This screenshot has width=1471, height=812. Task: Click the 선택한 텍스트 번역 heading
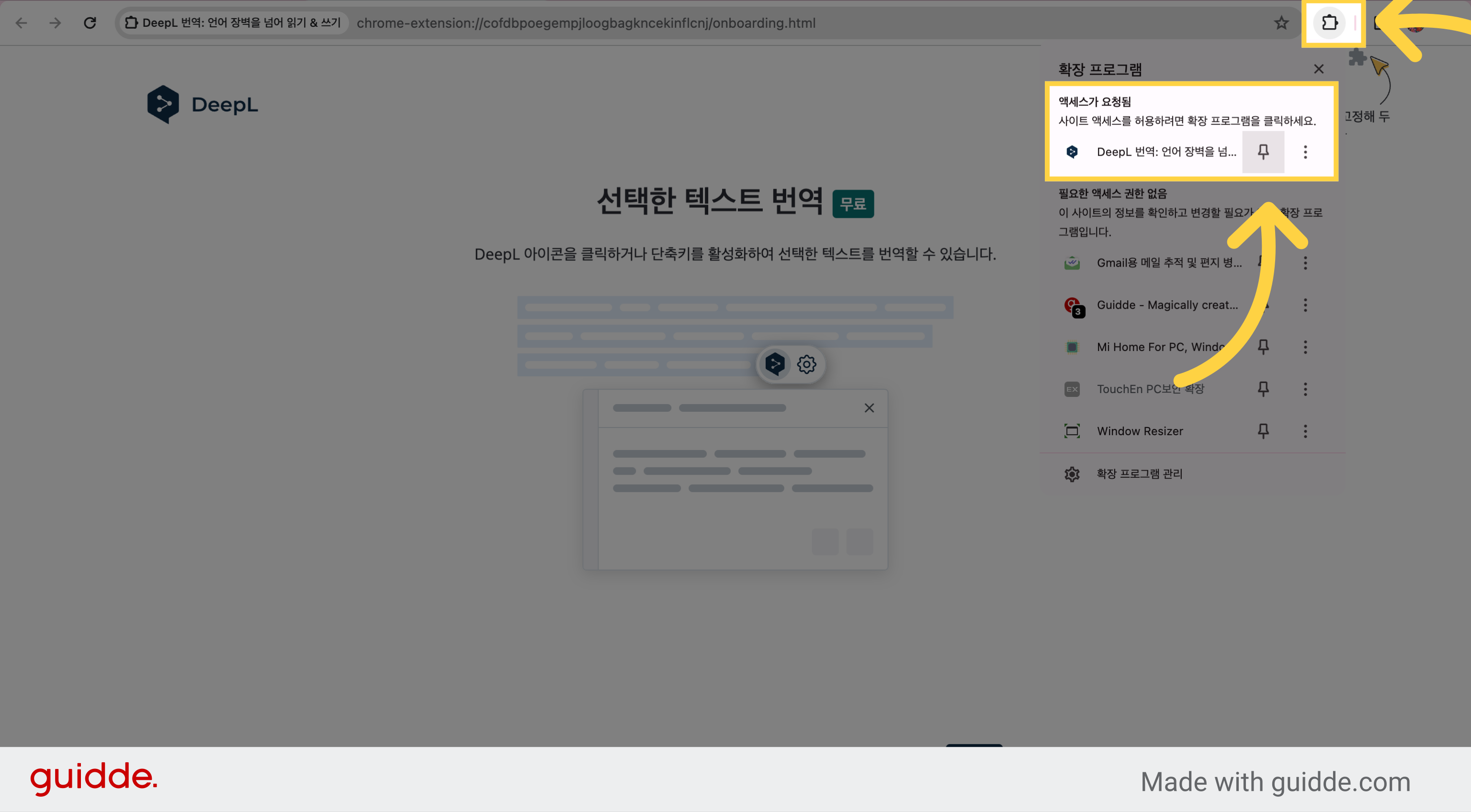point(709,201)
